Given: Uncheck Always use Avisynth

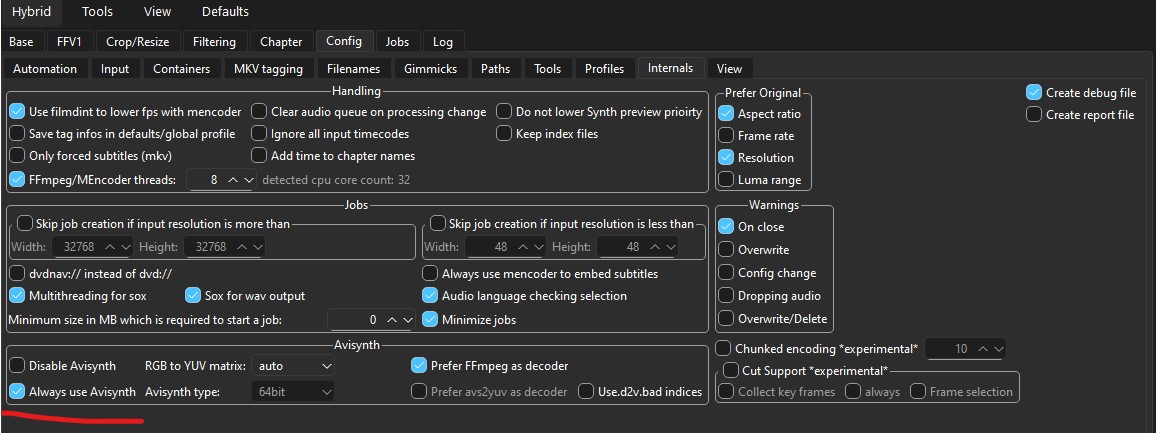Looking at the screenshot, I should (x=17, y=392).
